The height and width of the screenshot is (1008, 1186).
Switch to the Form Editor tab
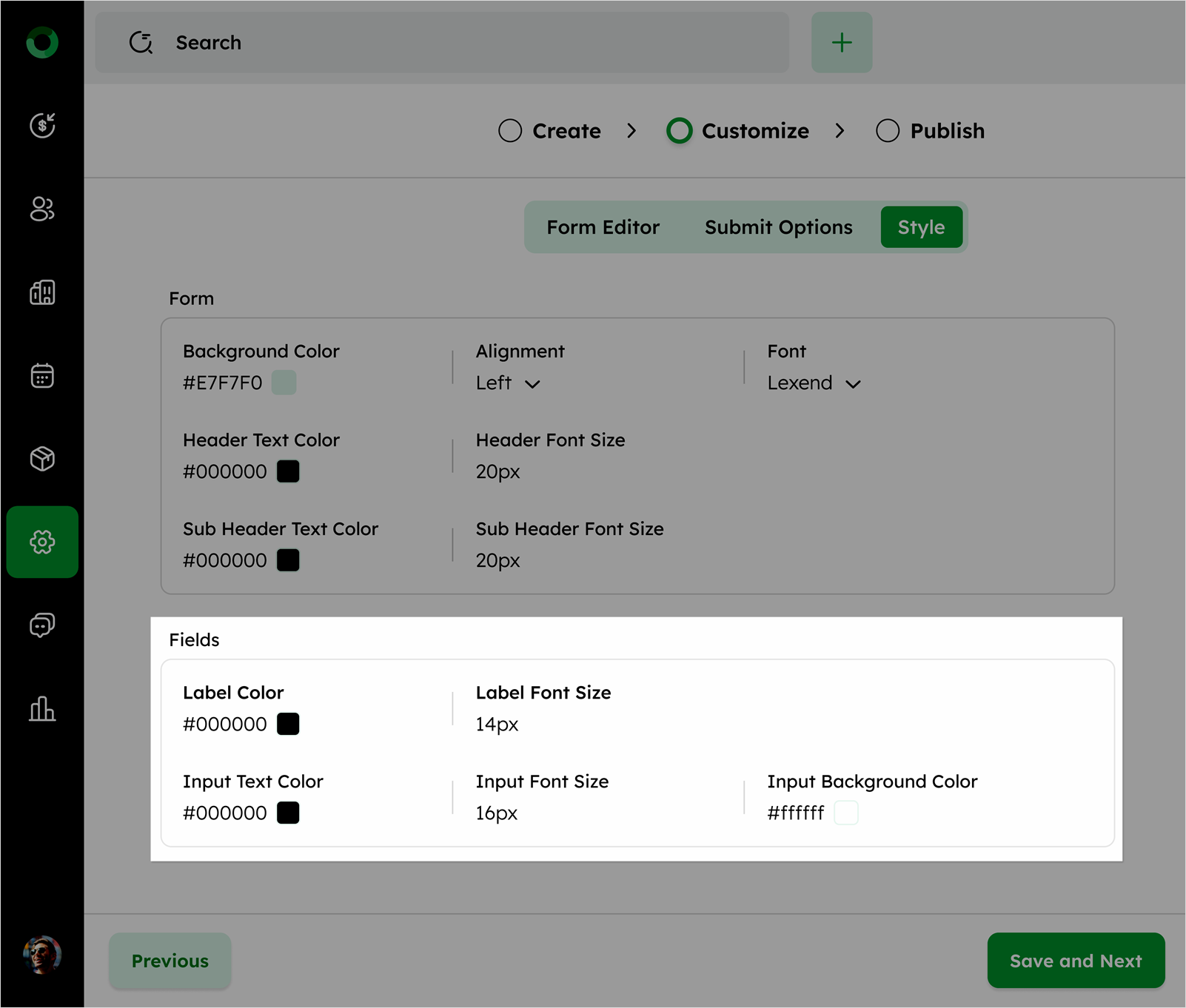pos(603,227)
